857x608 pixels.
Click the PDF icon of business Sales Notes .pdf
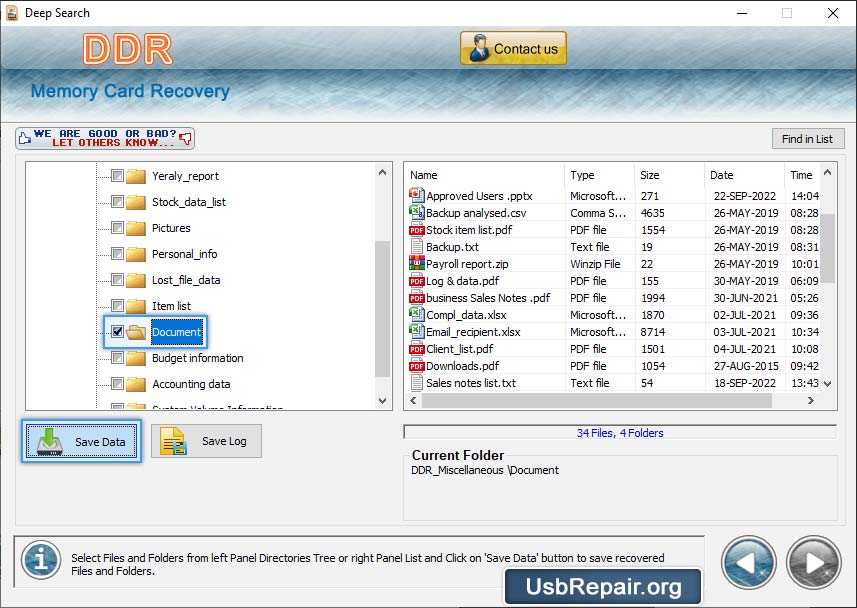click(416, 297)
